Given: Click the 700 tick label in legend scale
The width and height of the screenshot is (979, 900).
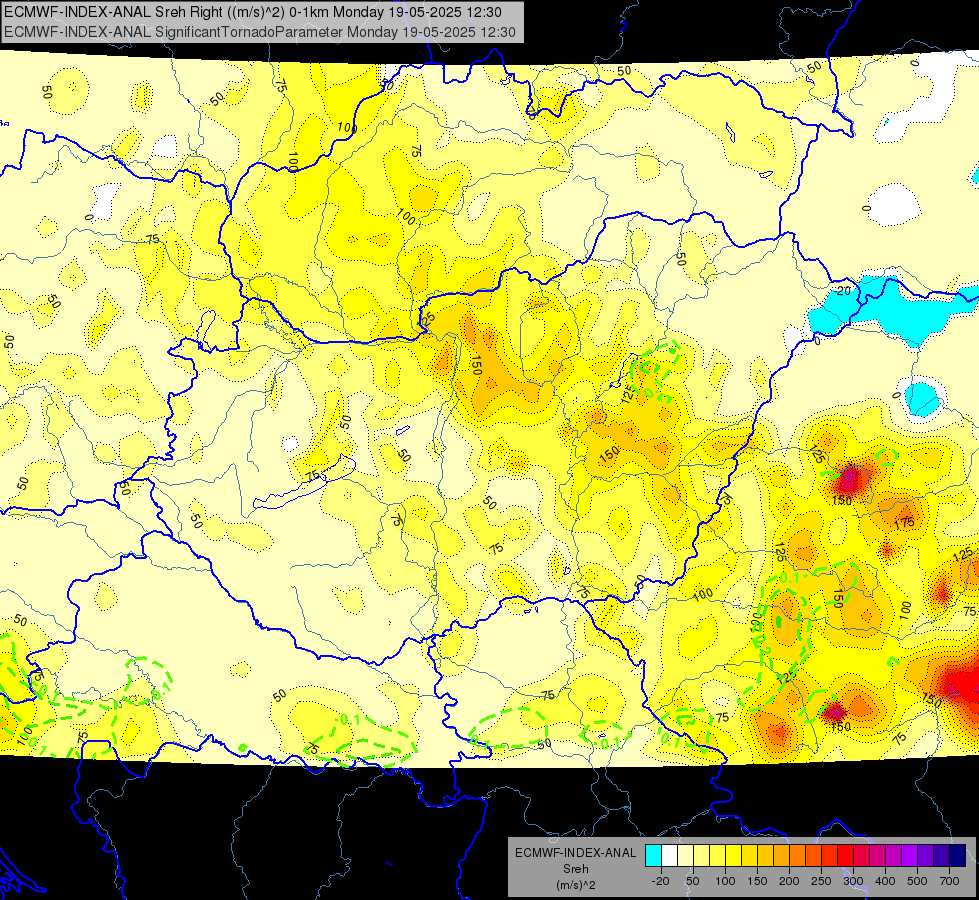Looking at the screenshot, I should (x=949, y=881).
